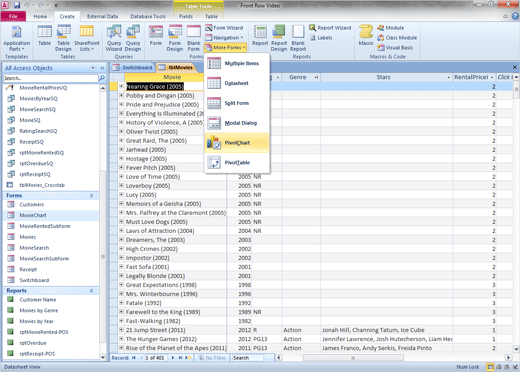Viewport: 520px width, 372px height.
Task: Create a Blank Form
Action: point(194,38)
